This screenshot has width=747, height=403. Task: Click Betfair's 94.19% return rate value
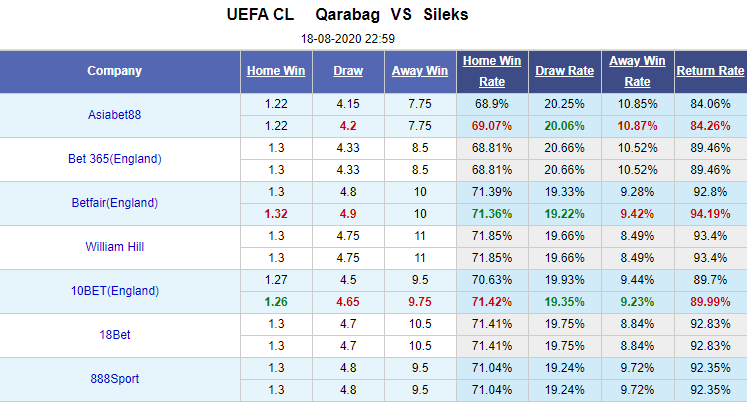pos(710,213)
